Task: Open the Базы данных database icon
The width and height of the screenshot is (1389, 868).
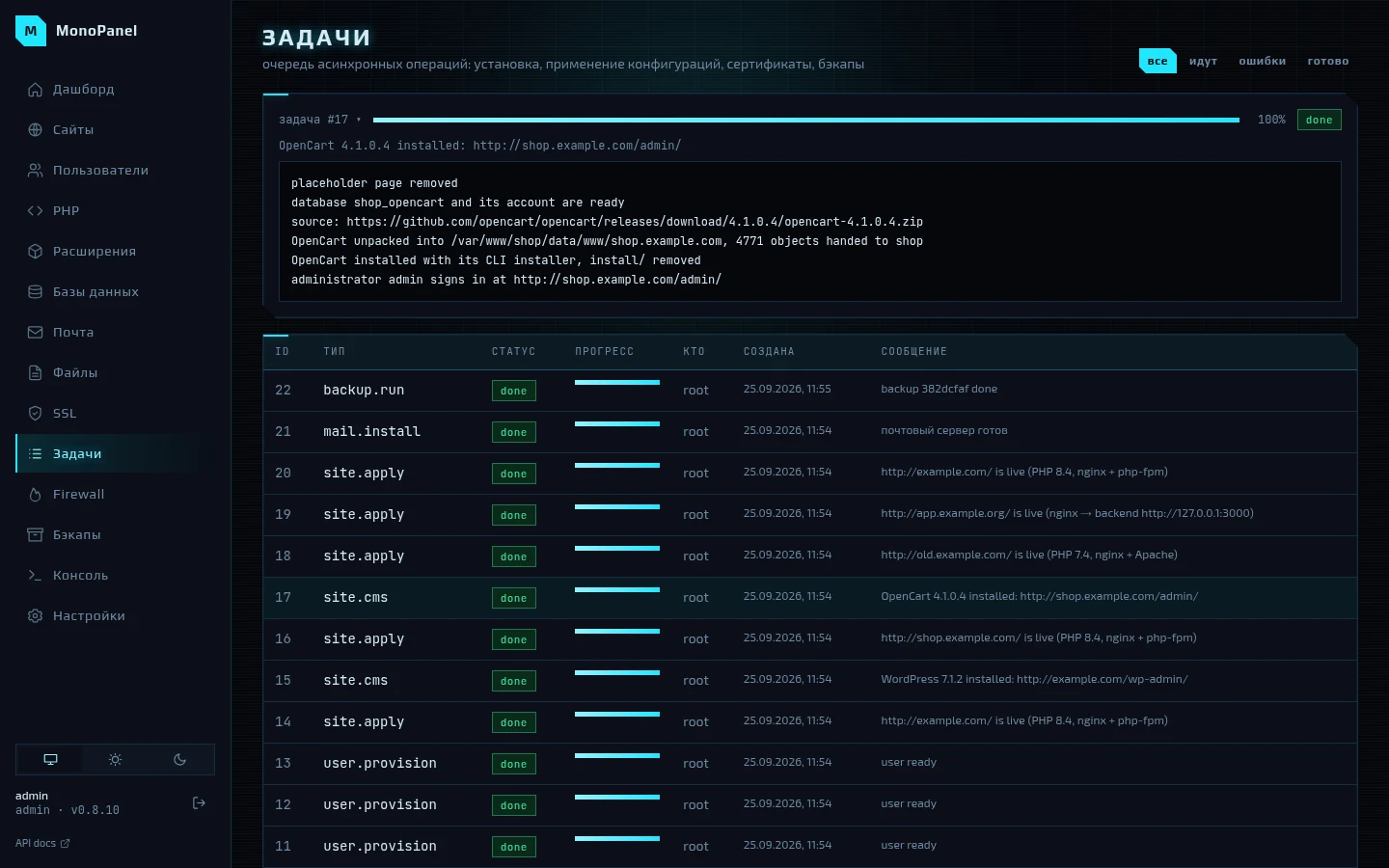Action: (x=35, y=292)
